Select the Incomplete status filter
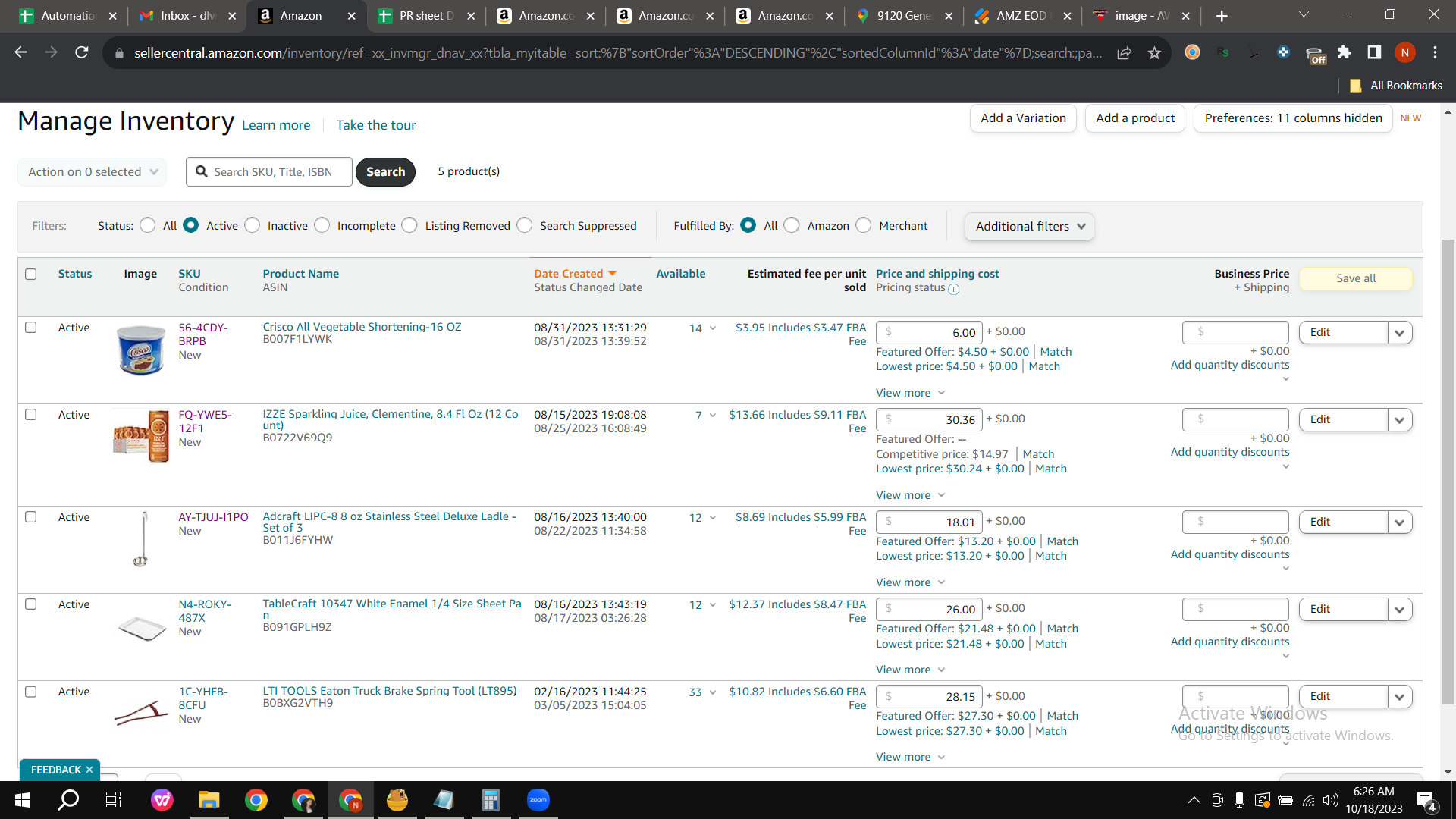 [x=322, y=225]
